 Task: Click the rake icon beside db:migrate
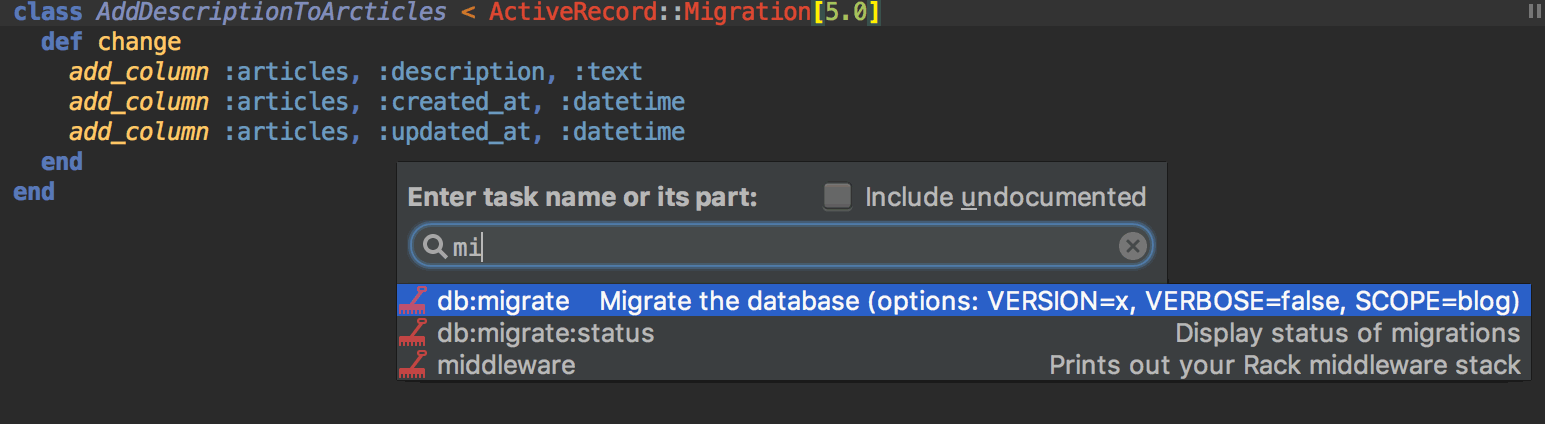point(414,300)
